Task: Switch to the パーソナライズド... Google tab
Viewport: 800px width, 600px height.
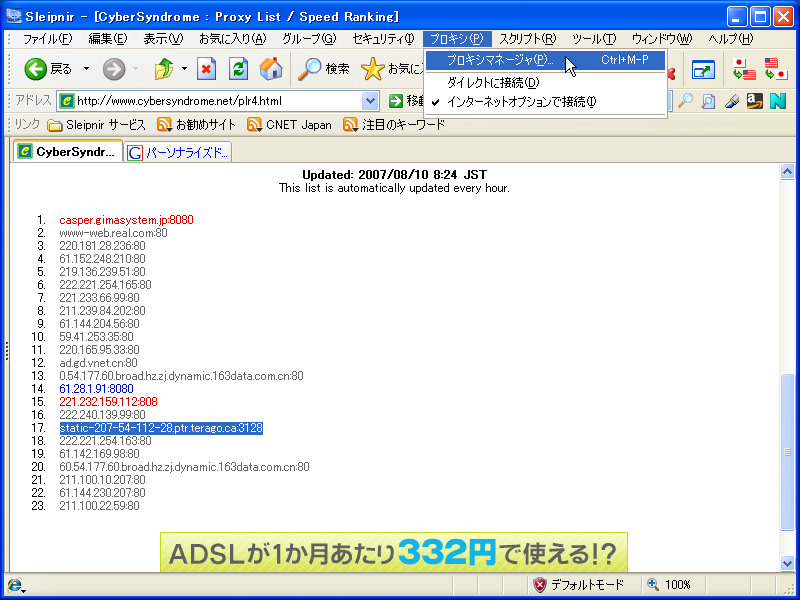Action: tap(178, 152)
